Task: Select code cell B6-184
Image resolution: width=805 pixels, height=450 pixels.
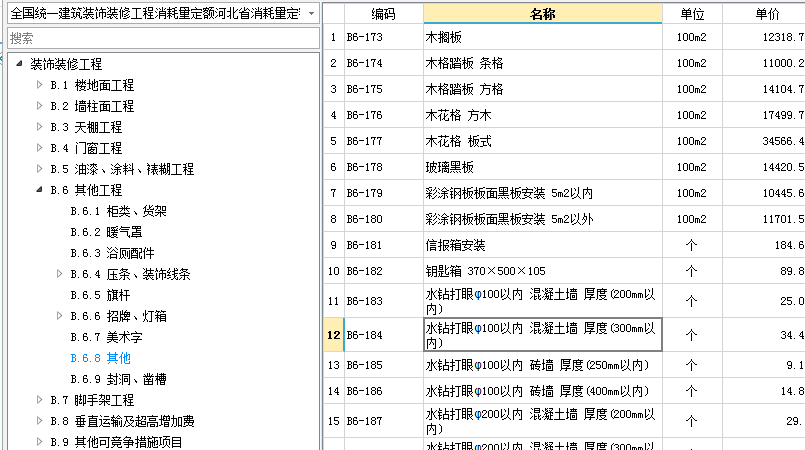Action: 384,335
